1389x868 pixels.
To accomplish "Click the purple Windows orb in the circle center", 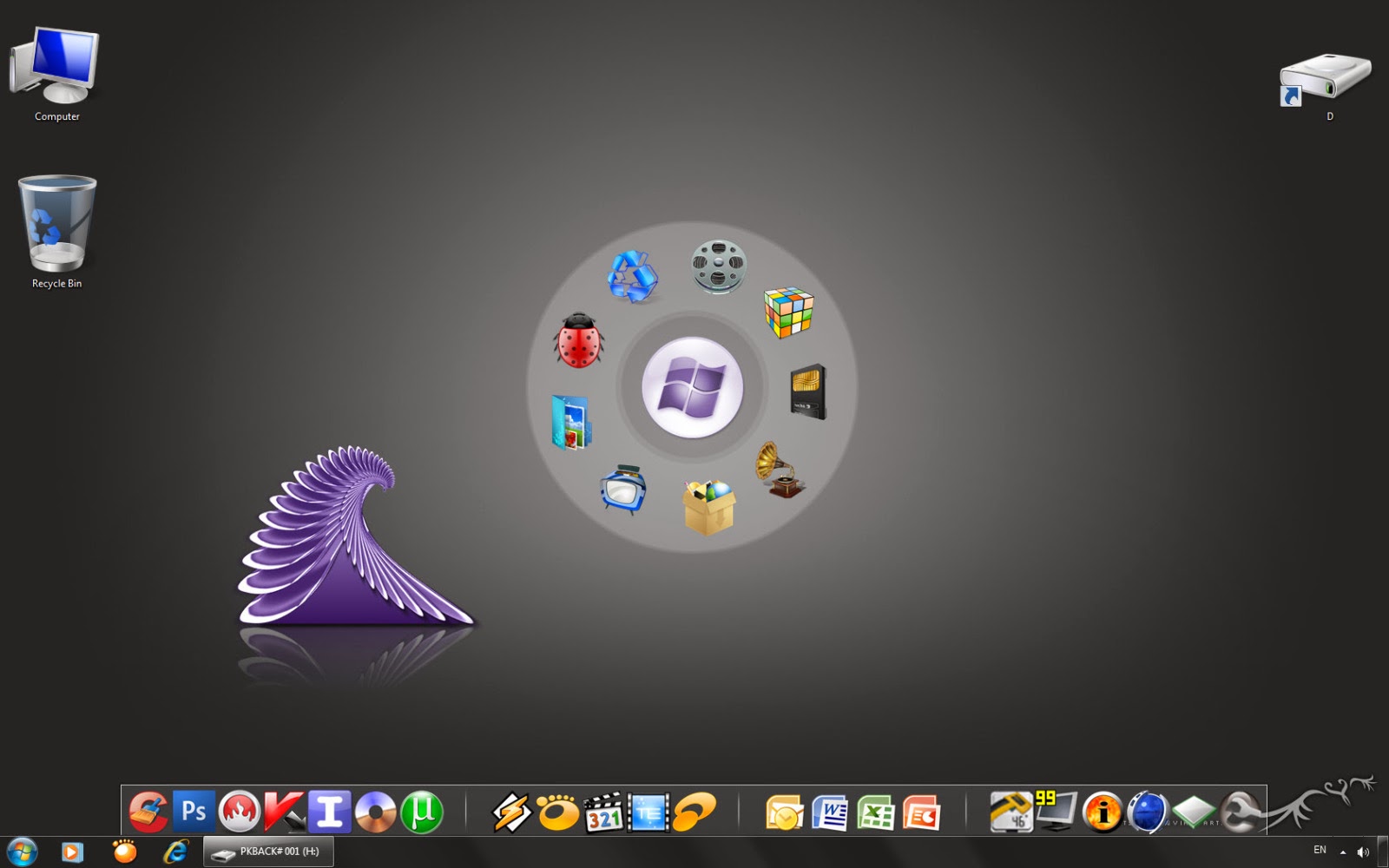I will point(692,387).
